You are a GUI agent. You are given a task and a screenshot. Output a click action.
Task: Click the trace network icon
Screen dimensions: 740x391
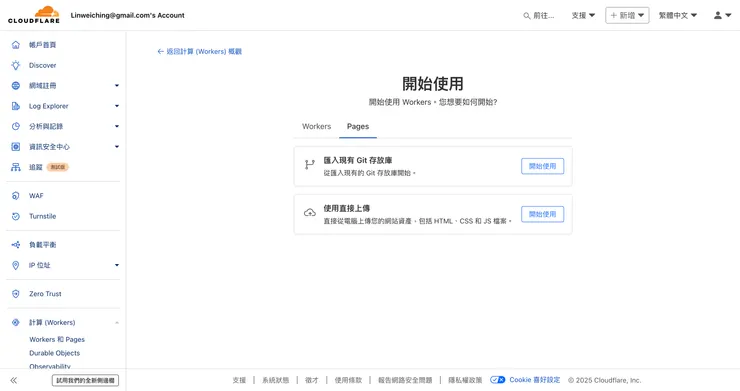pyautogui.click(x=16, y=167)
